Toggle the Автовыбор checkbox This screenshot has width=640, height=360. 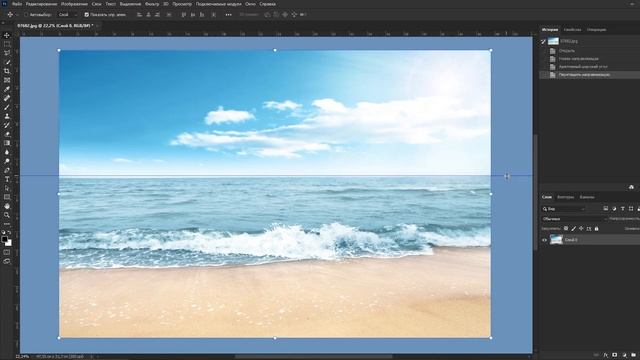click(x=26, y=15)
